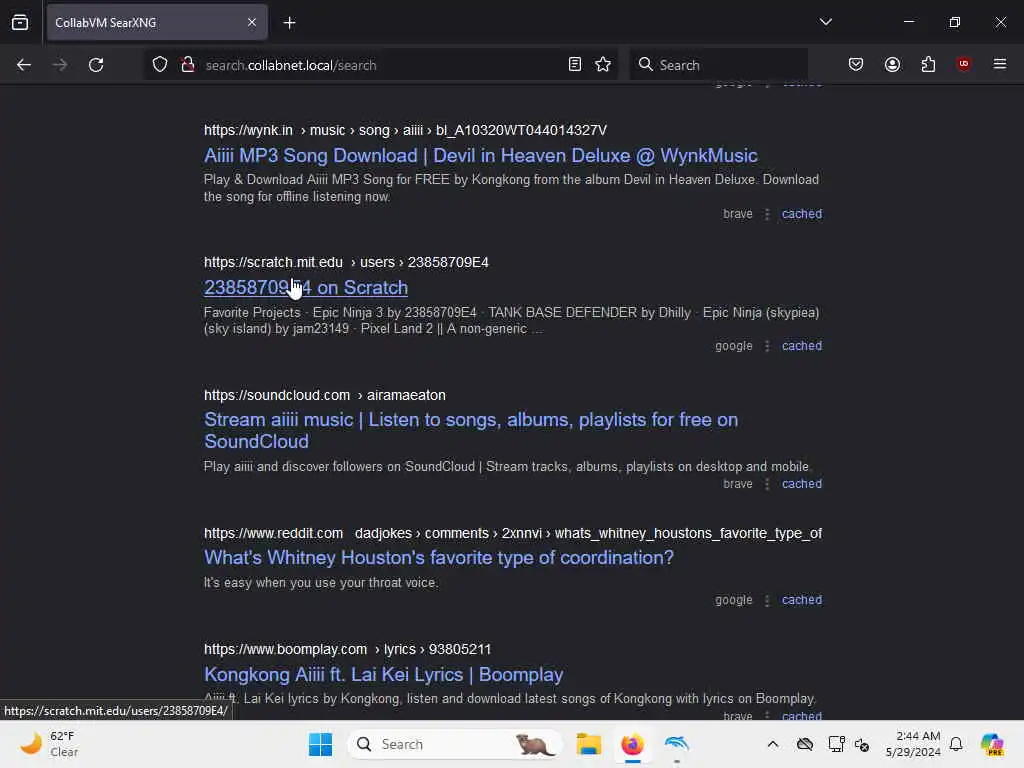
Task: Click cloud sync off tray icon
Action: click(x=805, y=744)
